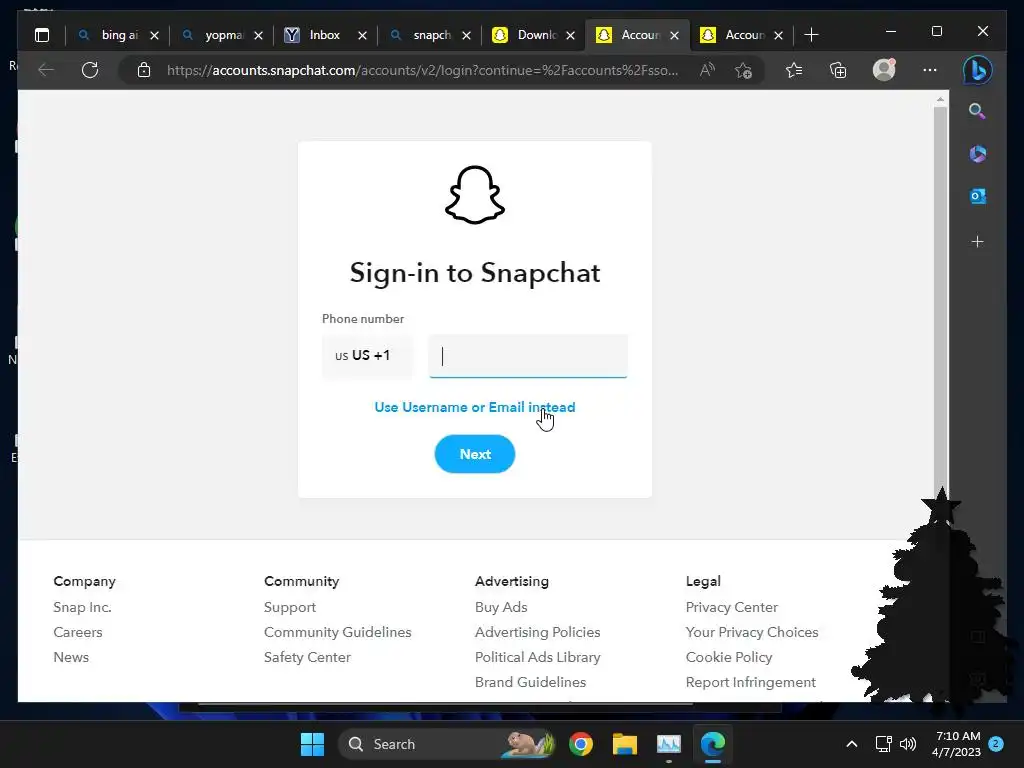The width and height of the screenshot is (1024, 768).
Task: Open Brand Guidelines link
Action: pyautogui.click(x=530, y=682)
